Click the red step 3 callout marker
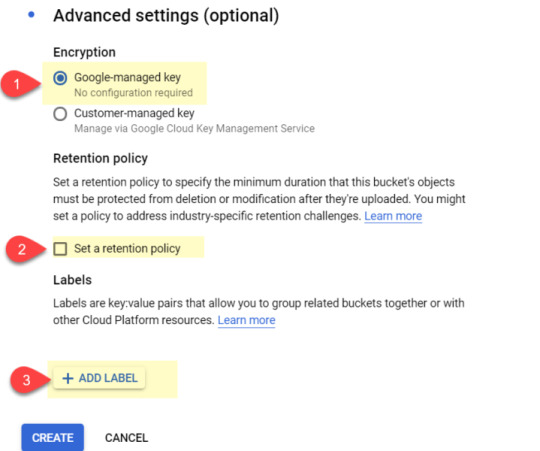This screenshot has width=540, height=451. pos(27,380)
